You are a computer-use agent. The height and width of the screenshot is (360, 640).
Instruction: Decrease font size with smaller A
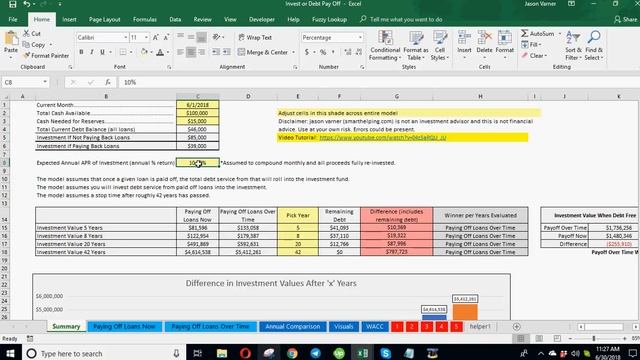pos(166,38)
